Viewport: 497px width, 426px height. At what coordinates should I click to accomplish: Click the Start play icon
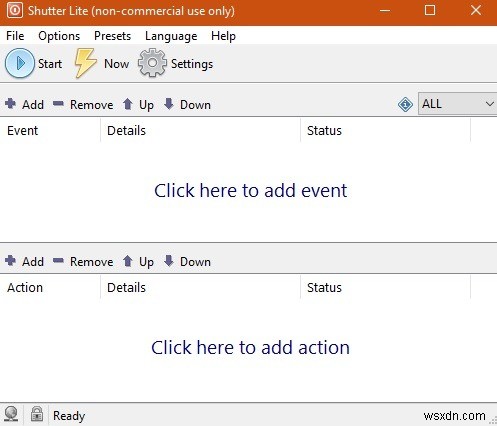[20, 63]
